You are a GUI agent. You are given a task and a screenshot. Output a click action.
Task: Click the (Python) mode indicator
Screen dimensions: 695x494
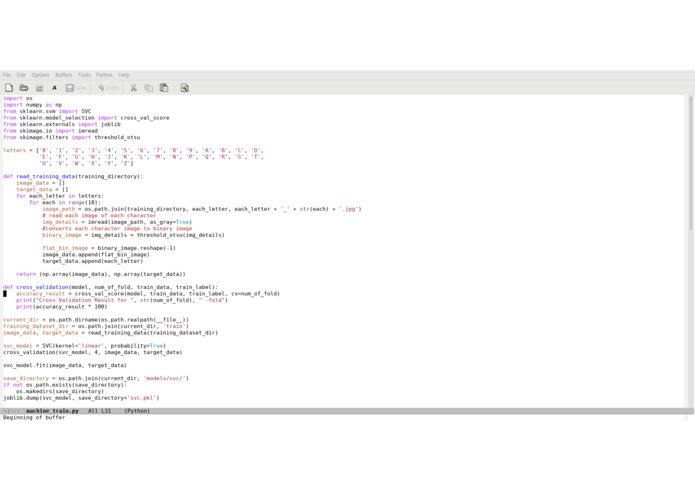point(137,411)
